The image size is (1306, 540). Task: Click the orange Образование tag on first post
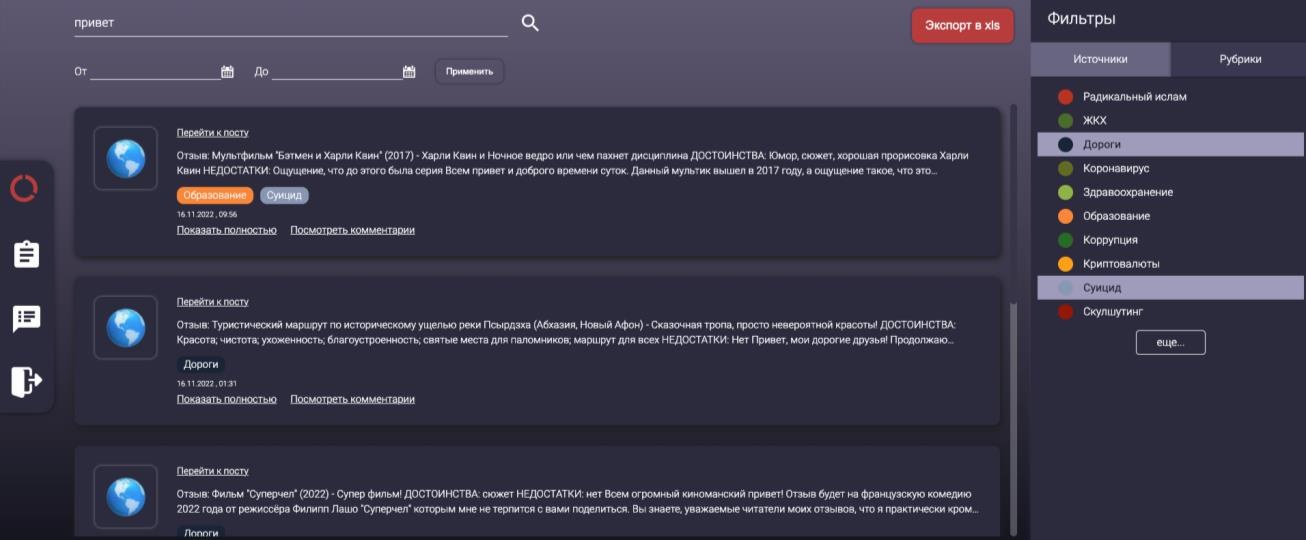click(x=215, y=196)
